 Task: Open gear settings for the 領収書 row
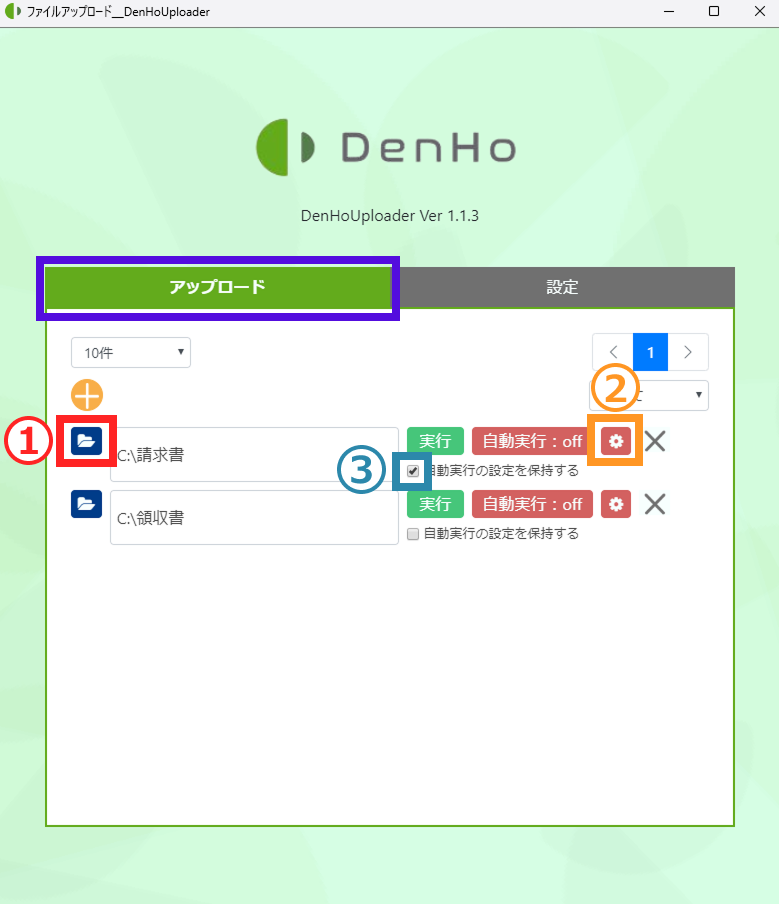616,504
